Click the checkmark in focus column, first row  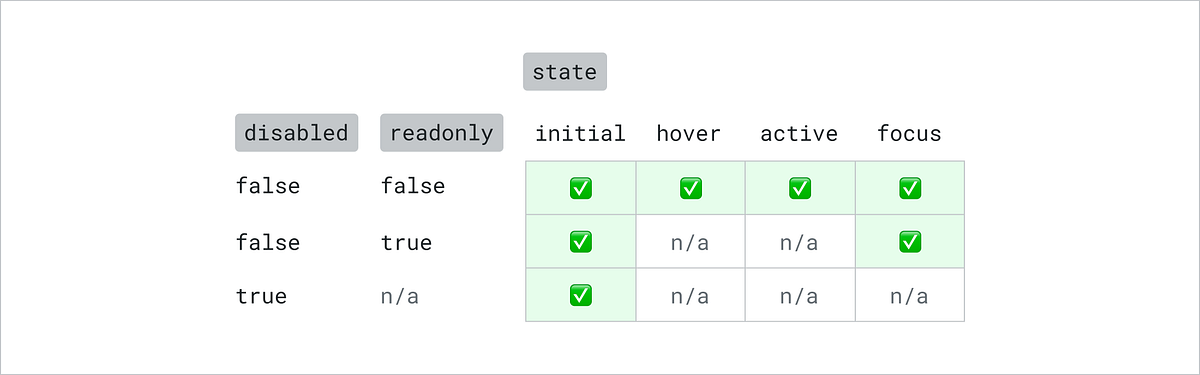909,188
